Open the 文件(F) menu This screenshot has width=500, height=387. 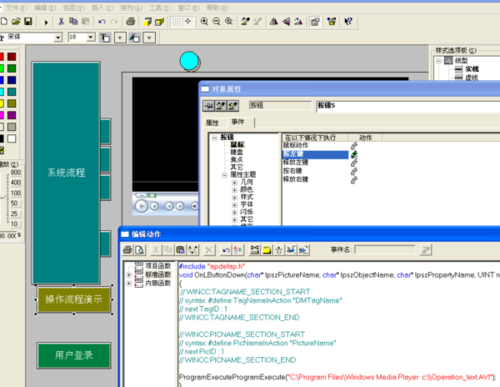16,8
